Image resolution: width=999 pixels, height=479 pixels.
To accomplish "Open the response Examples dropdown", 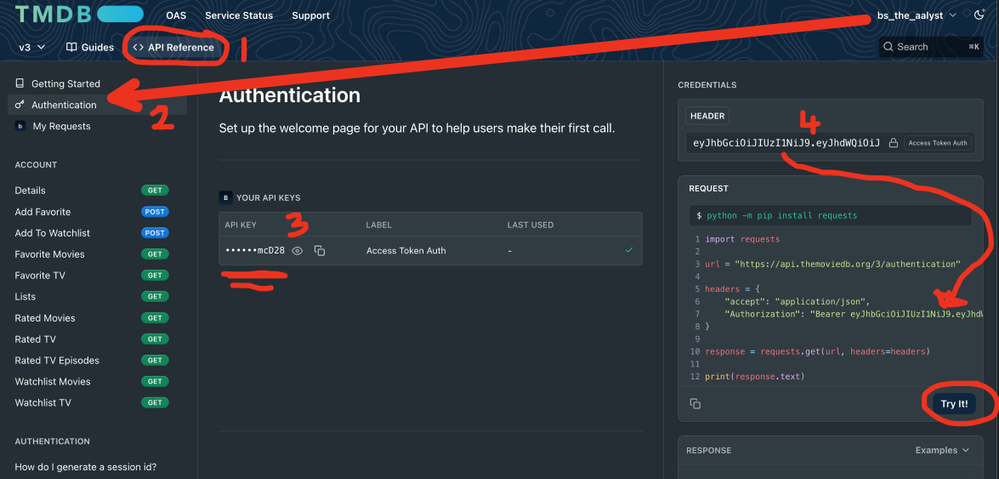I will tap(942, 450).
